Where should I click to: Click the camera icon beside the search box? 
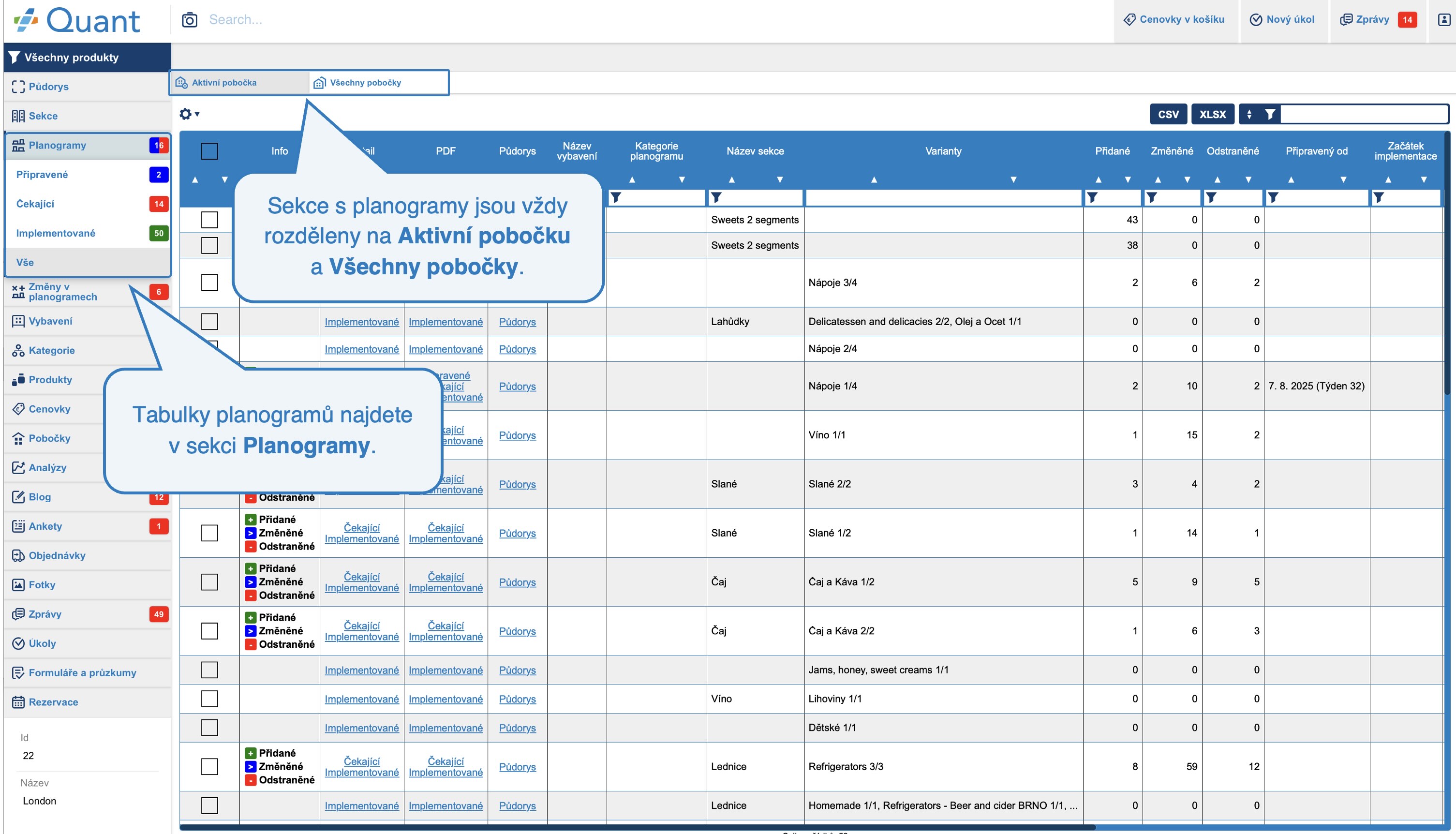[x=190, y=20]
